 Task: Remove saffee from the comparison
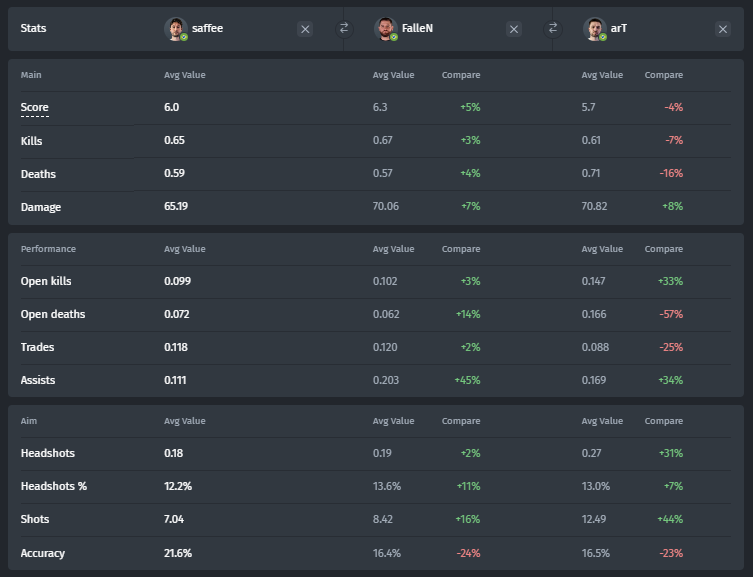305,29
